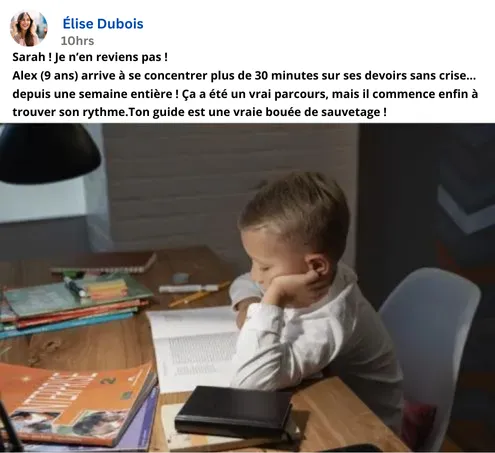Click the pencils lying on the desk

coord(197,292)
